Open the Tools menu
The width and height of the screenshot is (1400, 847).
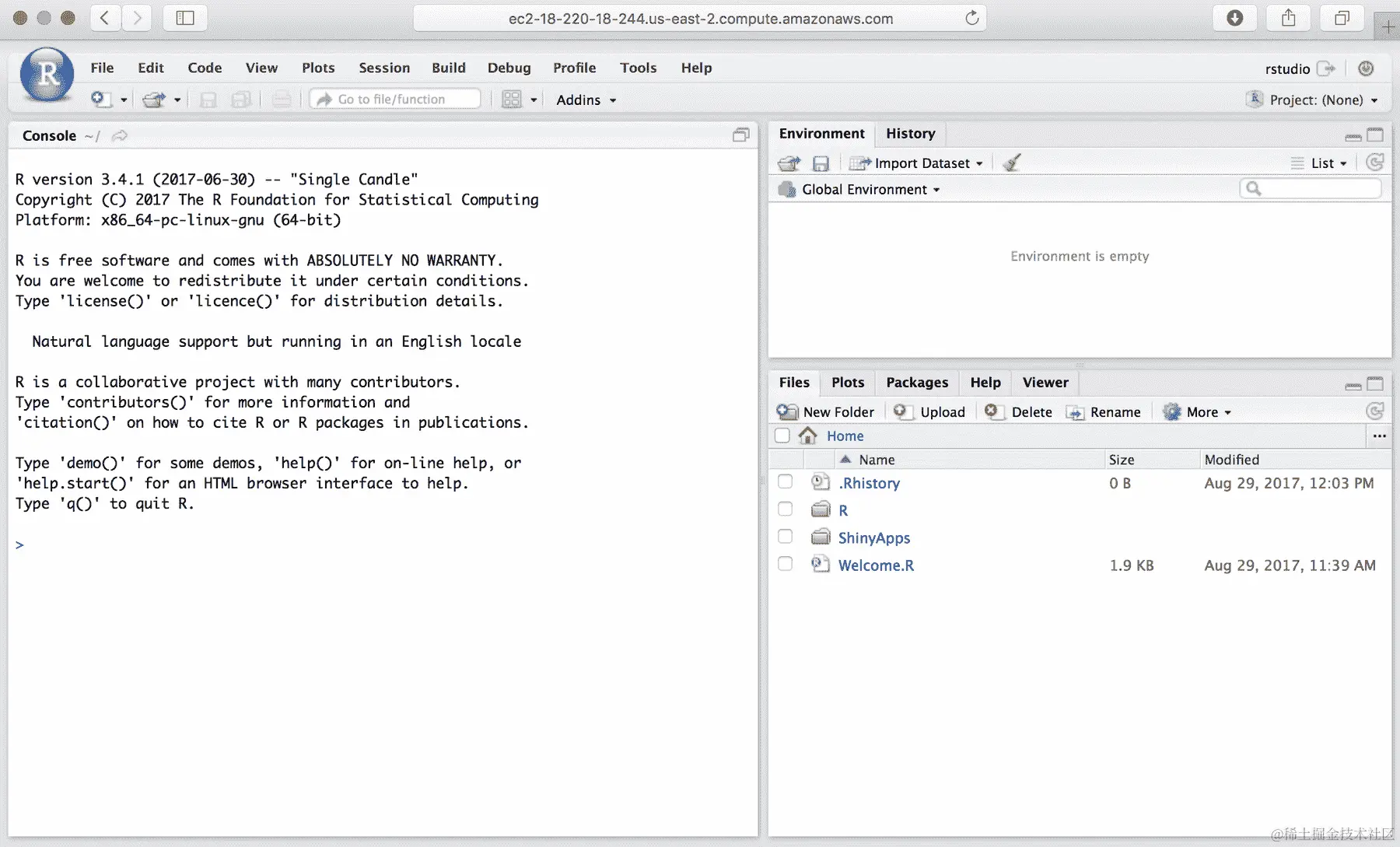click(639, 68)
